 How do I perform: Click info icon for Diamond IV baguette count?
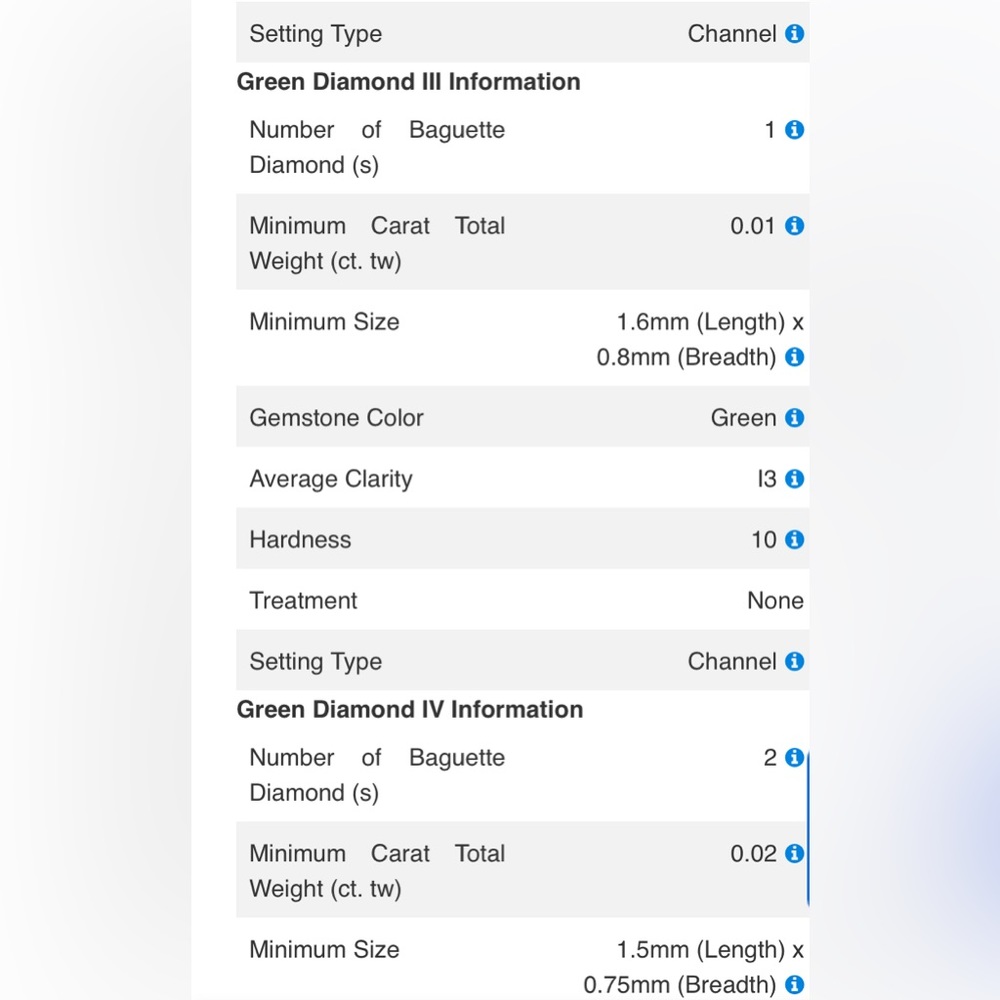click(794, 757)
